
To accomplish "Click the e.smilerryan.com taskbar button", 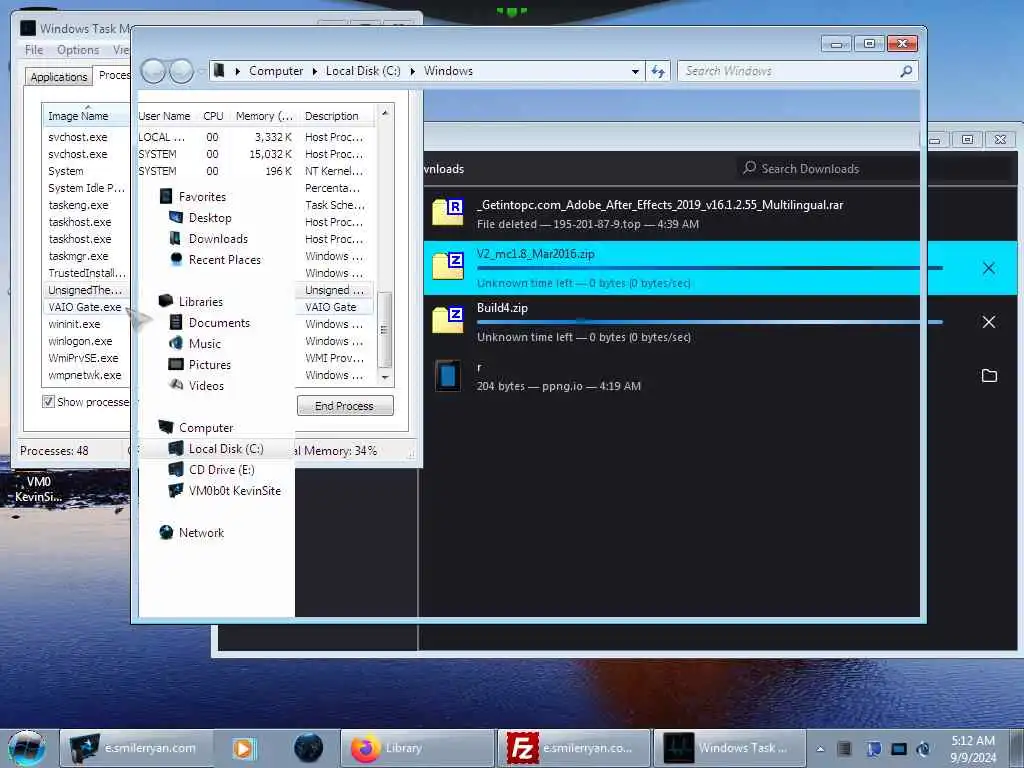I will (136, 748).
